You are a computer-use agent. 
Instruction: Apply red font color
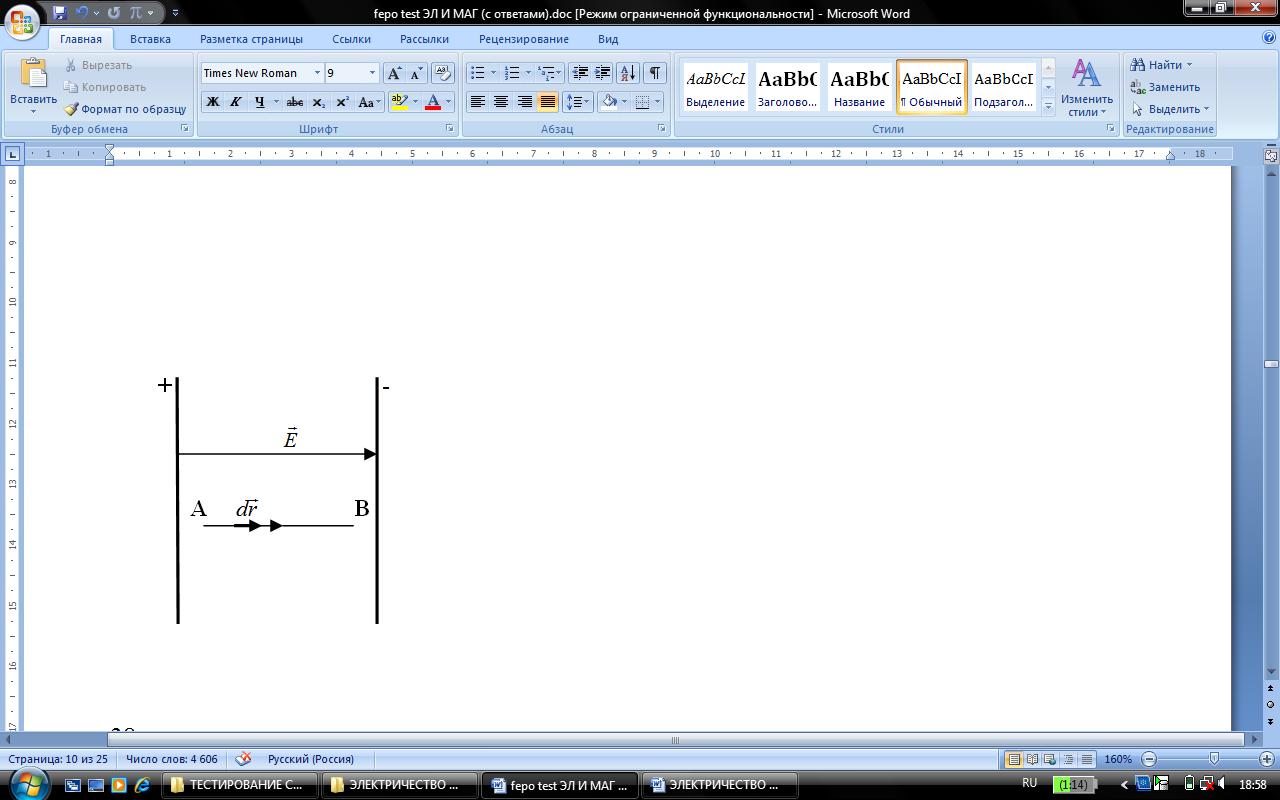coord(433,102)
